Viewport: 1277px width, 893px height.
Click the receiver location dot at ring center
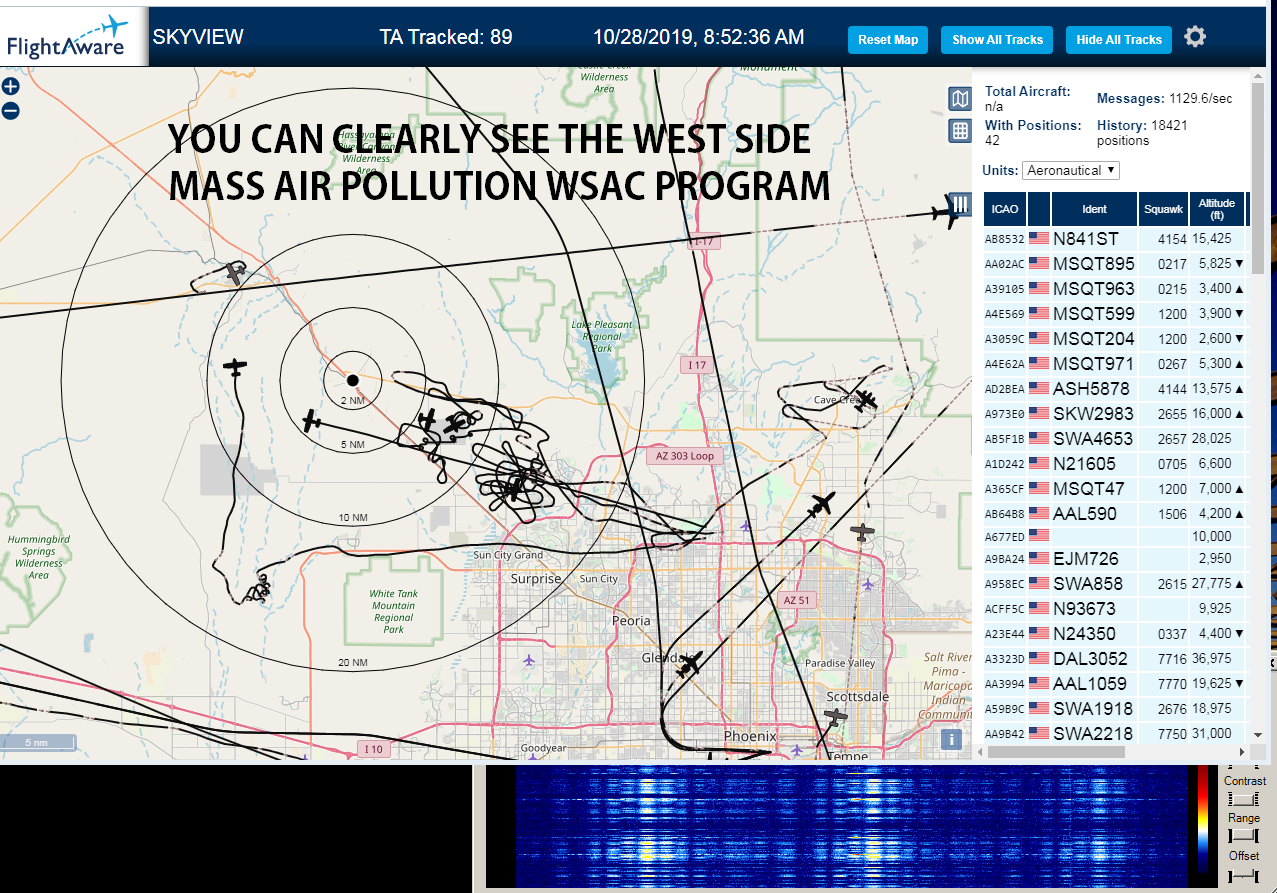tap(352, 380)
